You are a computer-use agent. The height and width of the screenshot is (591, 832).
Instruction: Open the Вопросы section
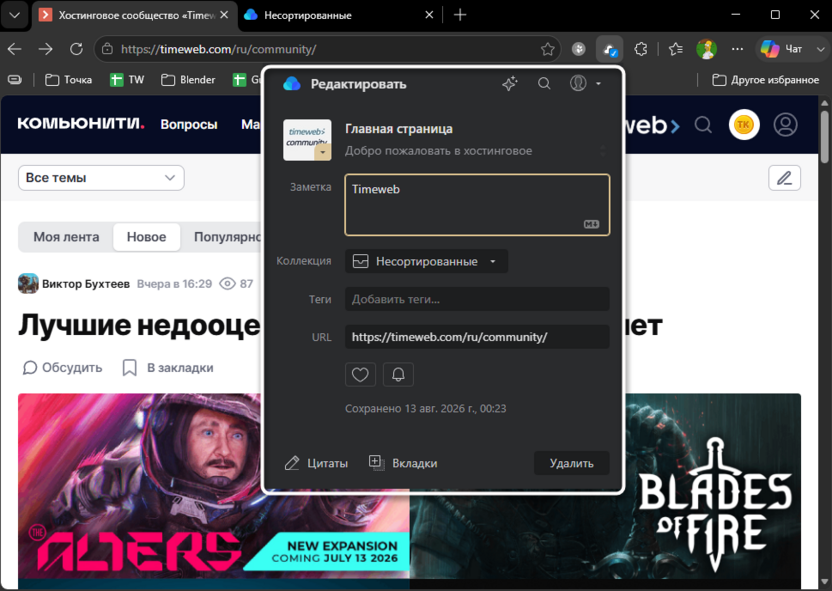[x=189, y=124]
